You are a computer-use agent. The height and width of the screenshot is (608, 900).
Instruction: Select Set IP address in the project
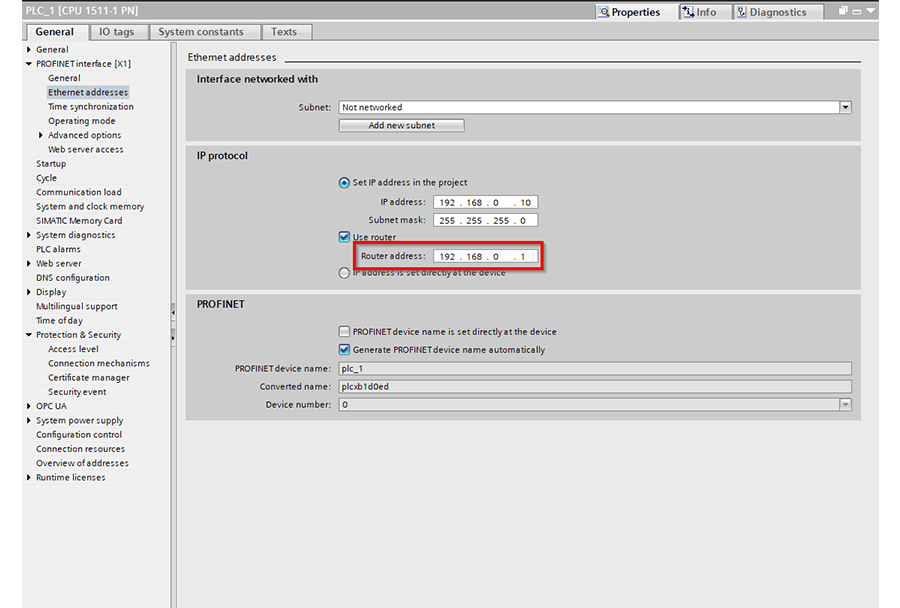(344, 183)
